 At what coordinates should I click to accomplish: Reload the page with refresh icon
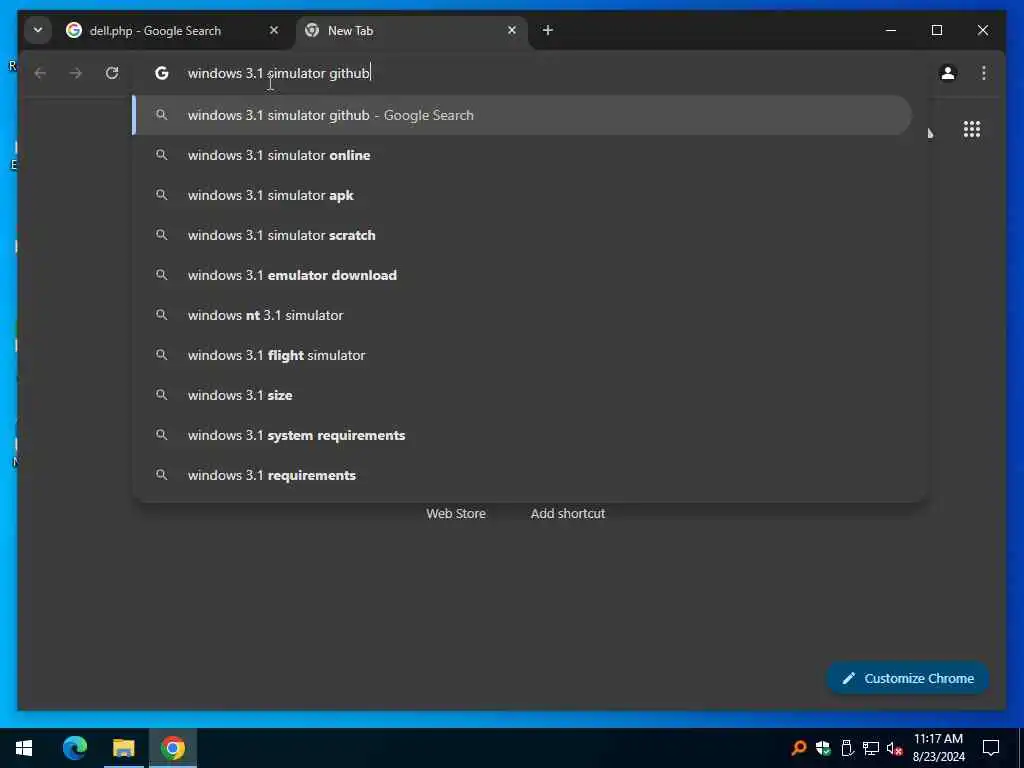[x=112, y=73]
